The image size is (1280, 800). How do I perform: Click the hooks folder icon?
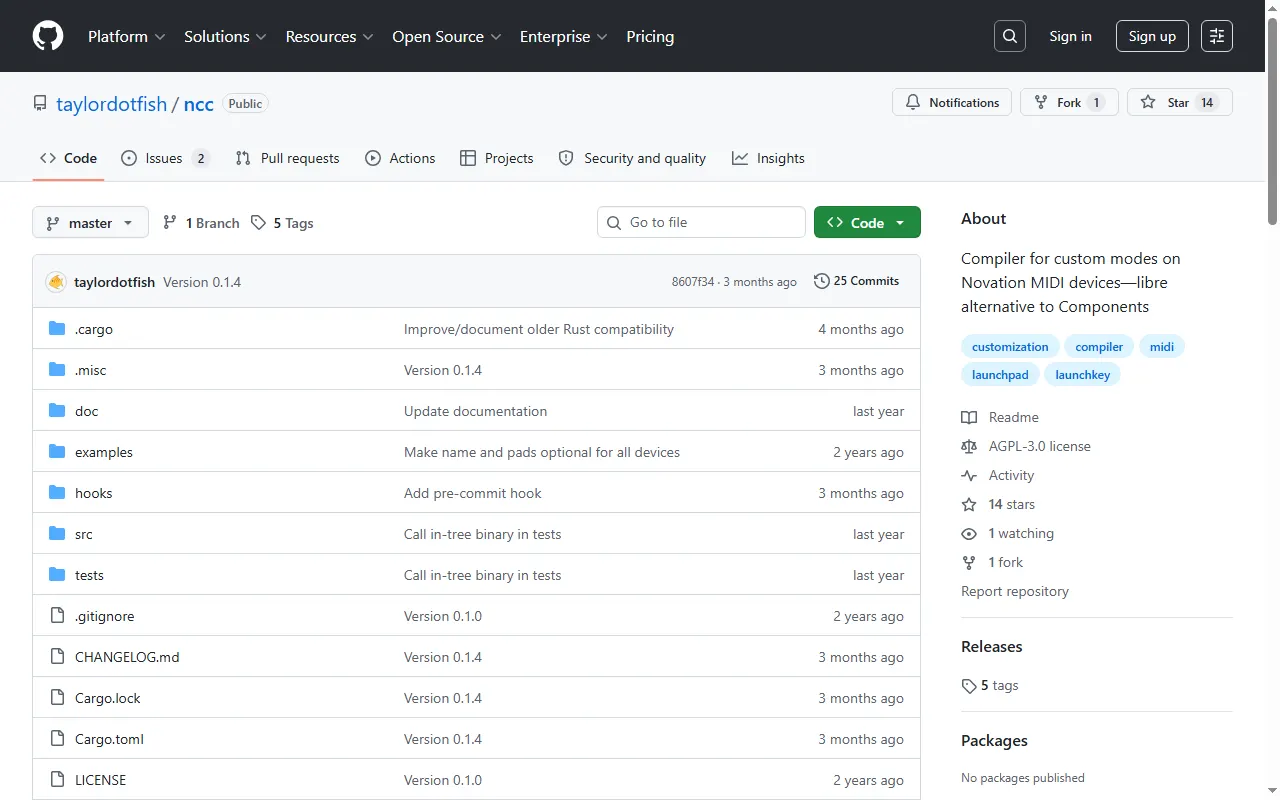pyautogui.click(x=57, y=493)
